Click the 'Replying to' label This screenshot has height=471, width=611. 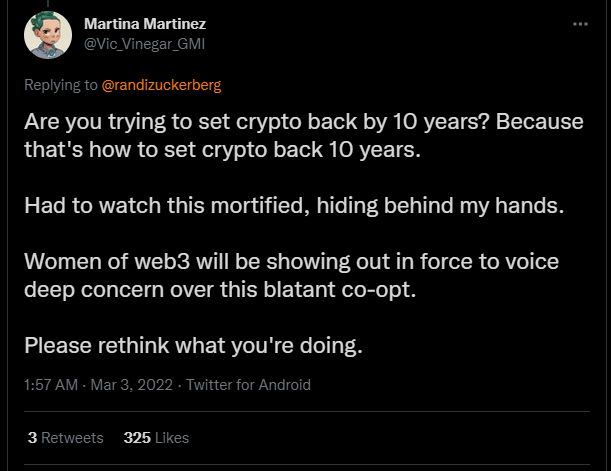tap(61, 85)
